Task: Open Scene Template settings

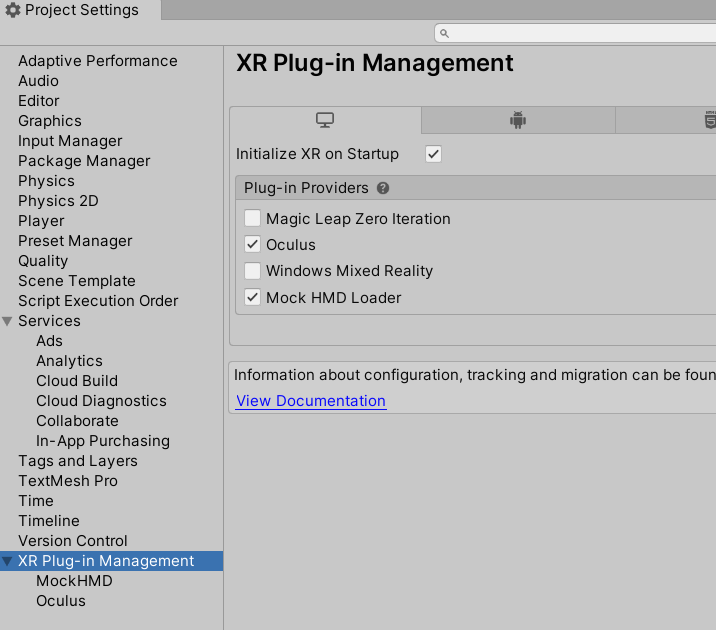Action: 77,281
